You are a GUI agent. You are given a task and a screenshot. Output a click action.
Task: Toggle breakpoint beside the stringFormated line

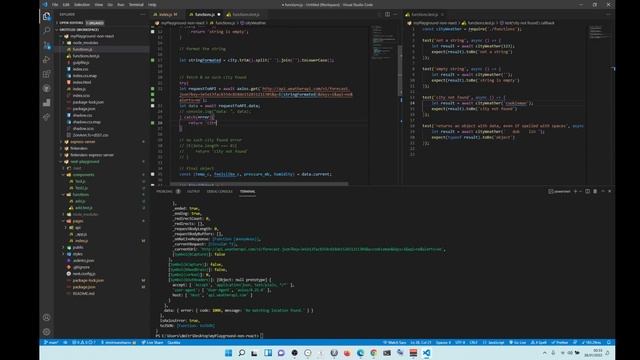click(153, 60)
